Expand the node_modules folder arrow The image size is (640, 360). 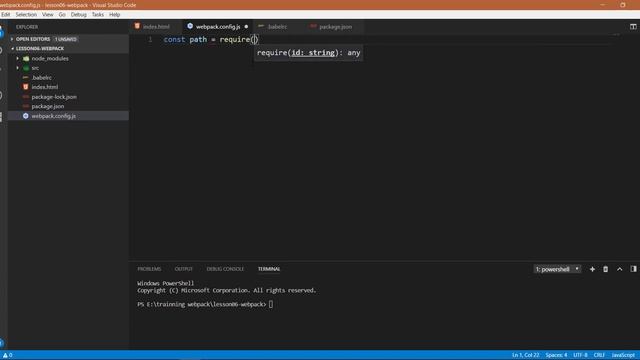(x=18, y=58)
